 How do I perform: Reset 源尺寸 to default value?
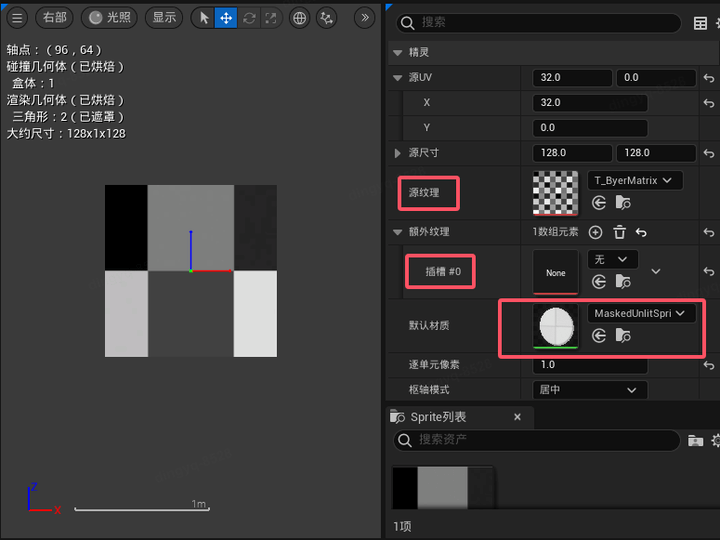709,153
